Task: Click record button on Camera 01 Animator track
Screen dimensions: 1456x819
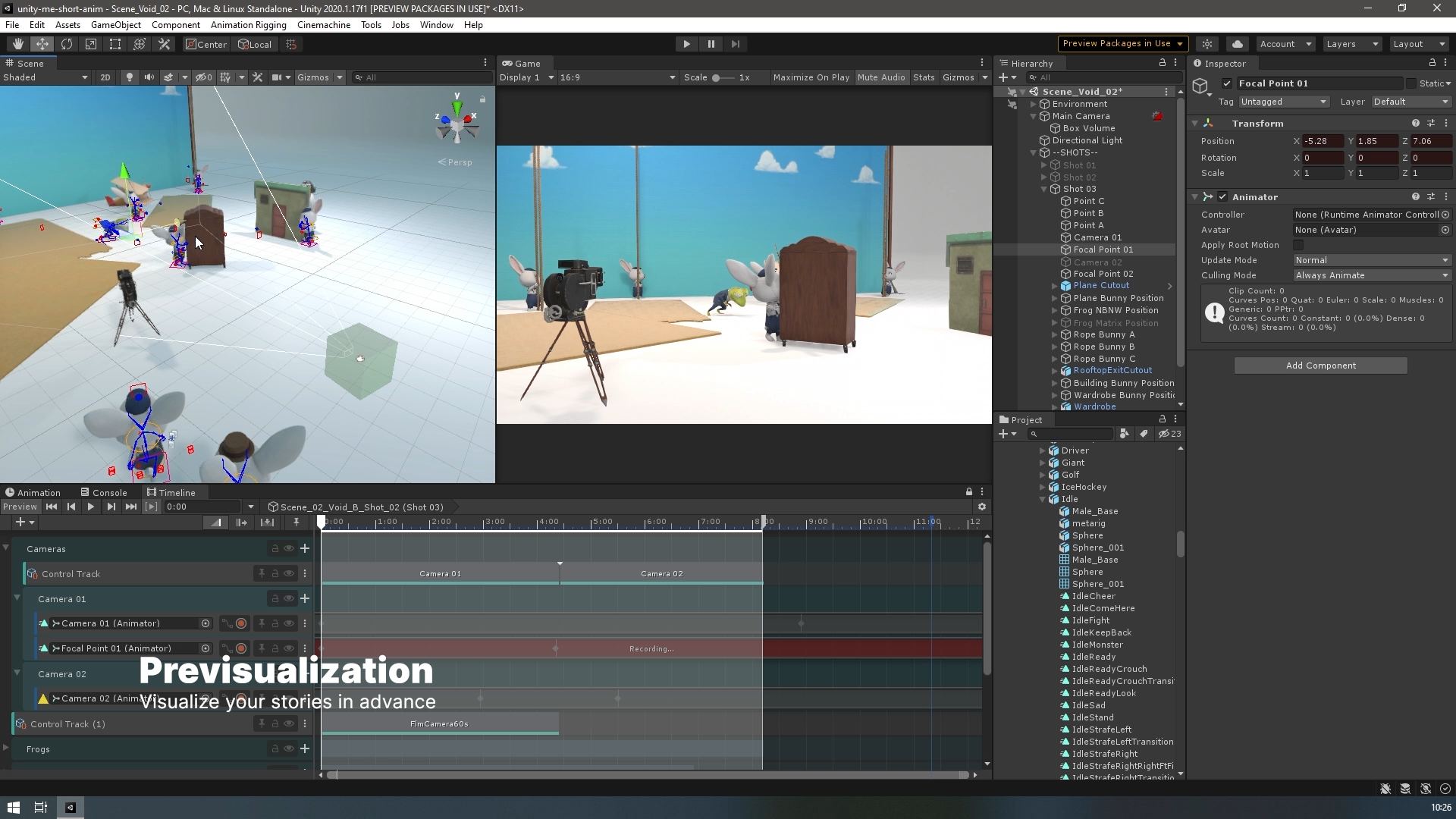Action: [x=241, y=623]
